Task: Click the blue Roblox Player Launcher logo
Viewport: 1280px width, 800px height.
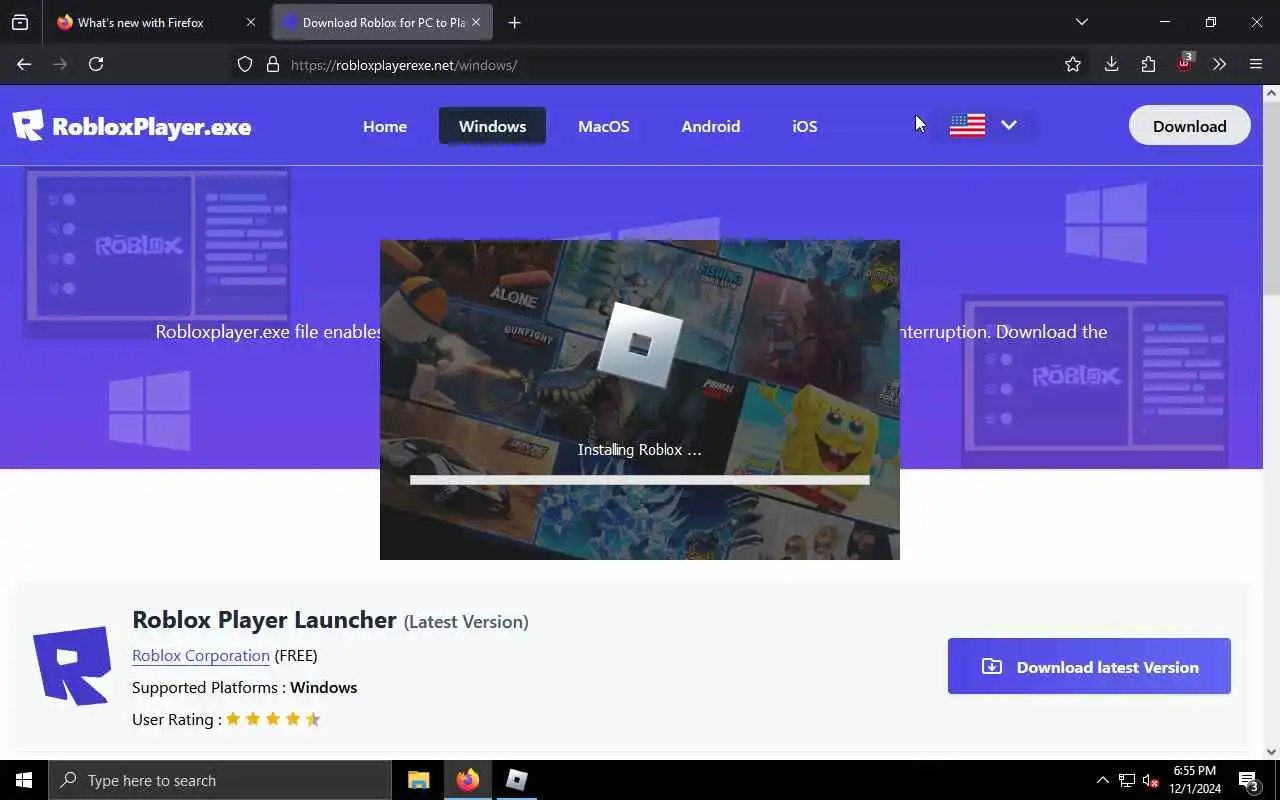Action: (71, 665)
